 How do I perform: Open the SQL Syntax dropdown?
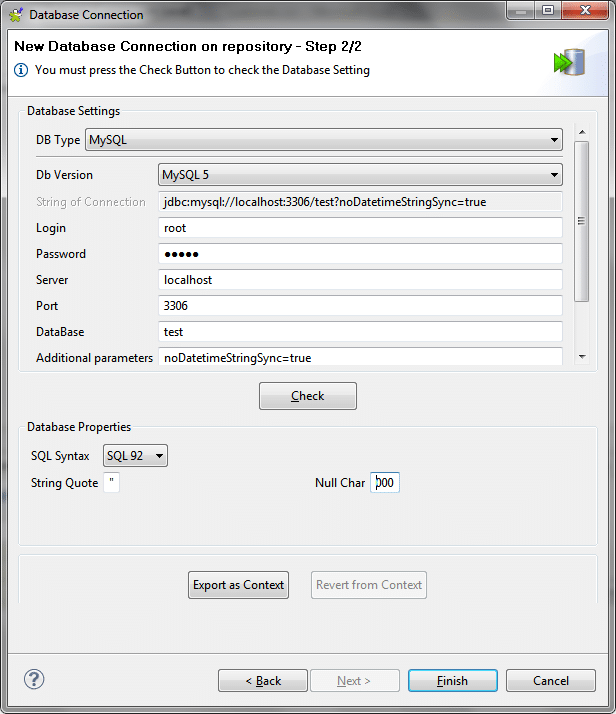click(x=136, y=456)
